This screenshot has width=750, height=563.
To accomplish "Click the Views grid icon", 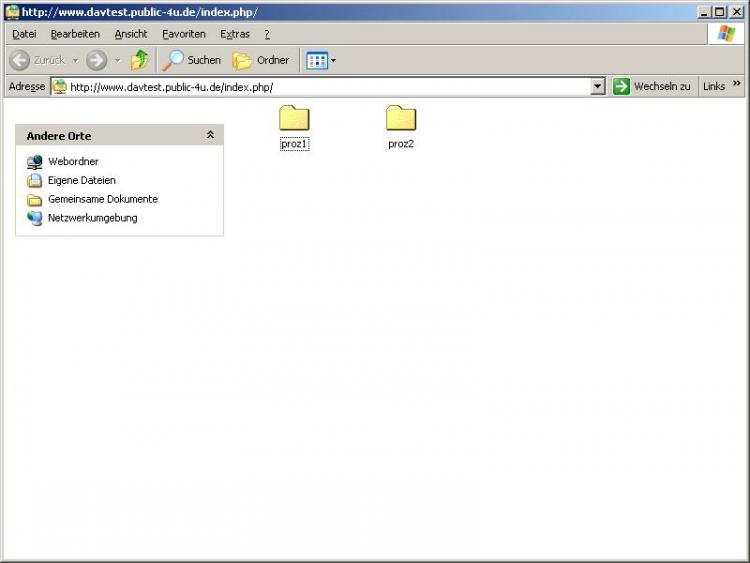I will click(x=317, y=60).
